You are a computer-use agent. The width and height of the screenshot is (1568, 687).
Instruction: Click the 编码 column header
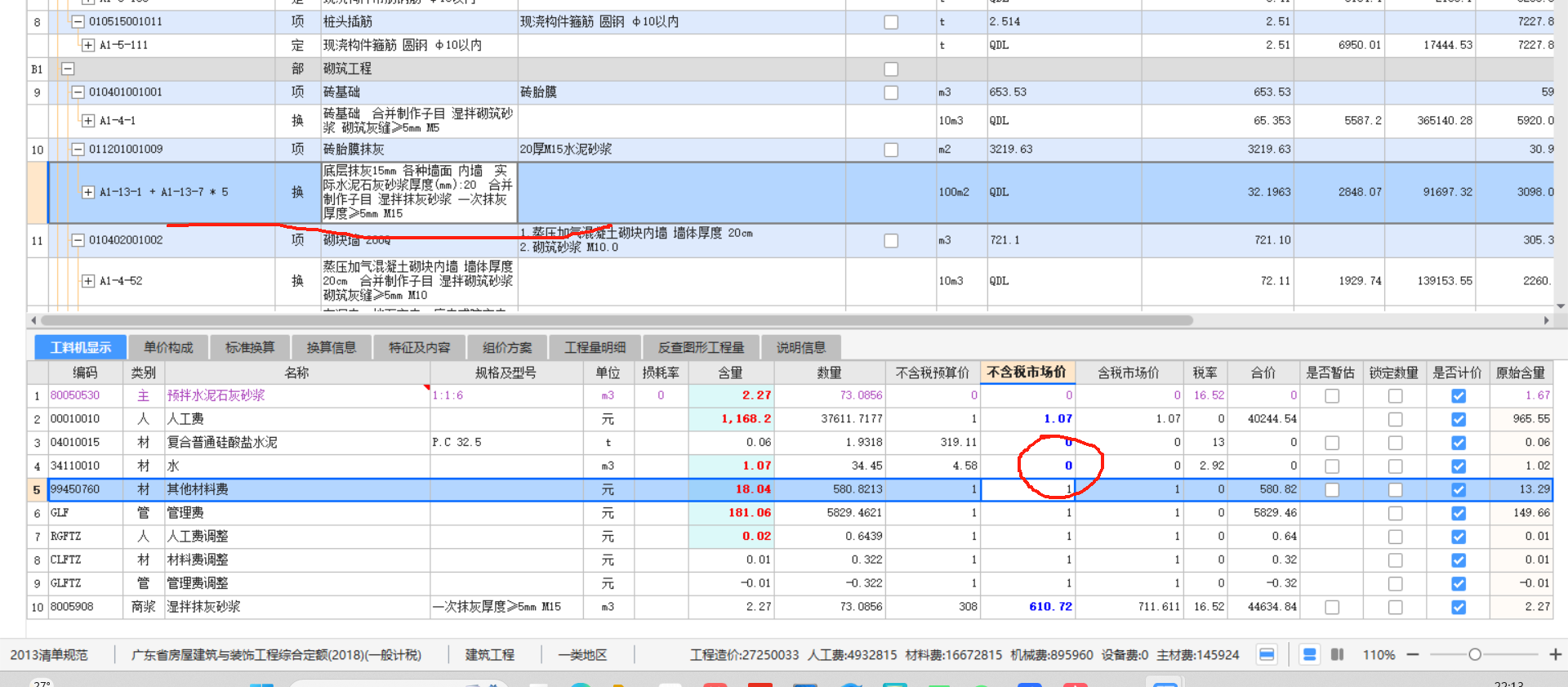(85, 372)
